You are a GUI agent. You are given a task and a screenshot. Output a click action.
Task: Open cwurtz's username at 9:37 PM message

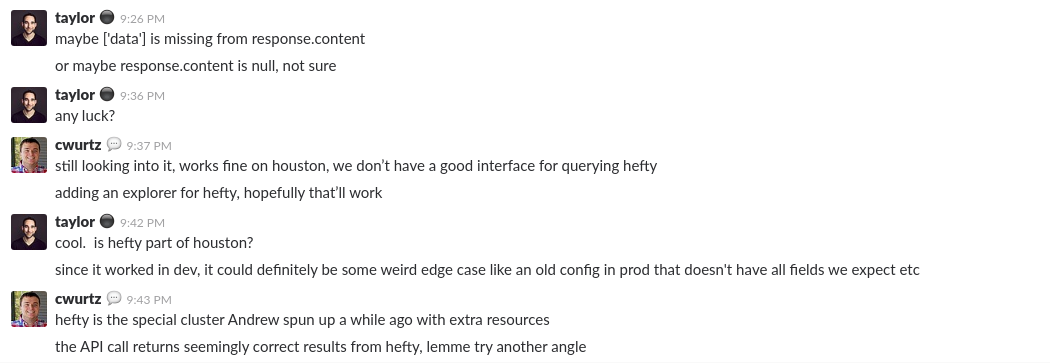[x=78, y=145]
